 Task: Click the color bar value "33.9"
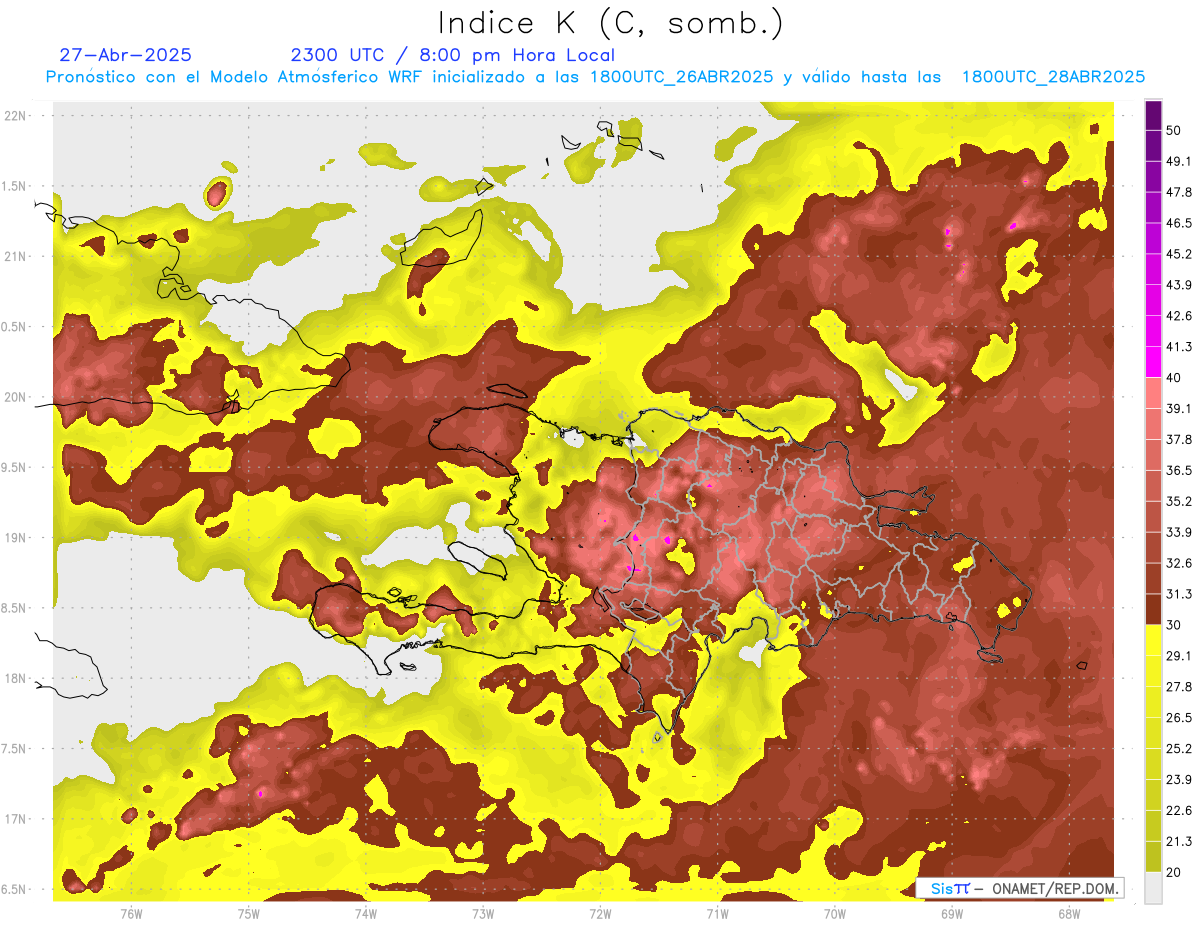point(1178,532)
